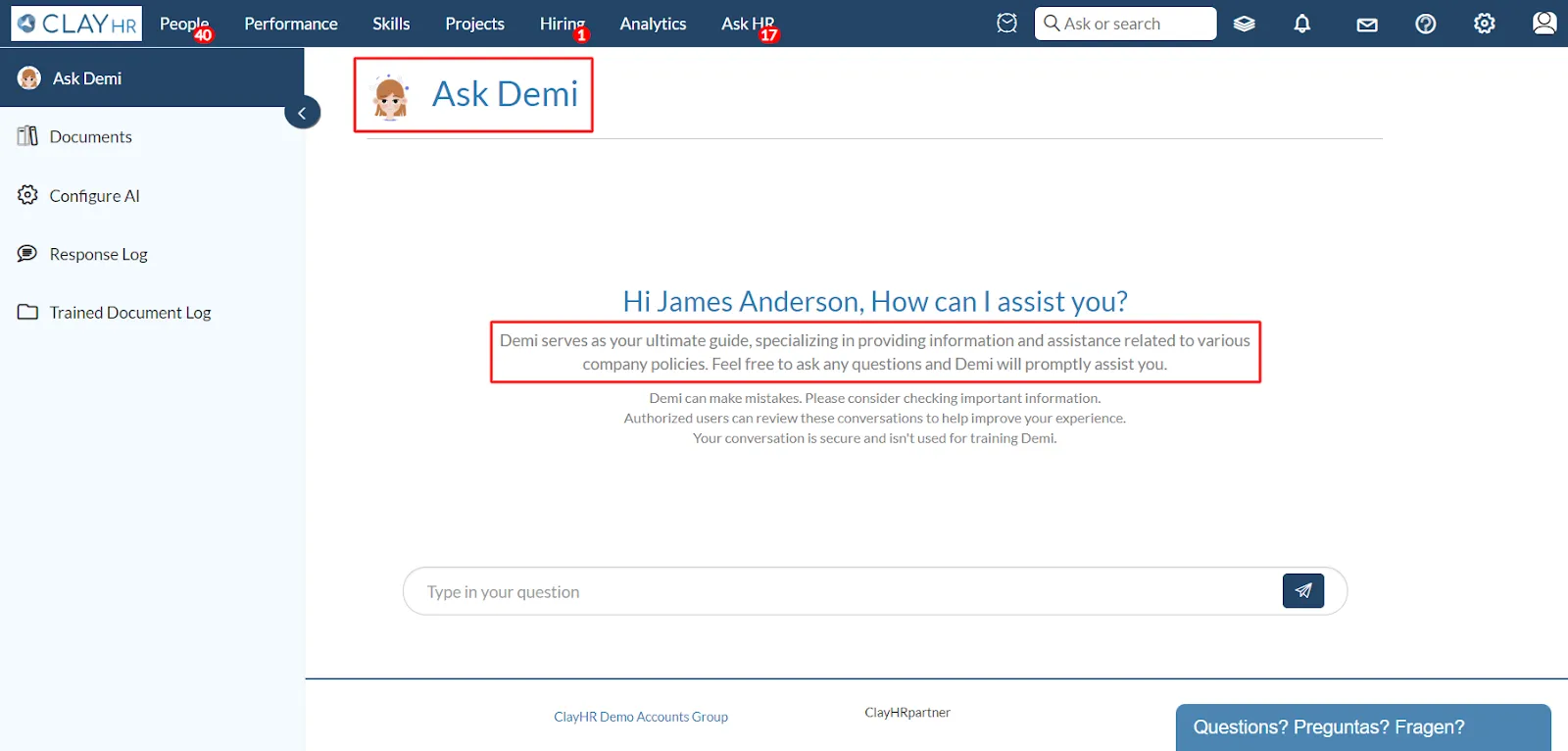Collapse the sidebar with the chevron button
The width and height of the screenshot is (1568, 751).
(302, 113)
